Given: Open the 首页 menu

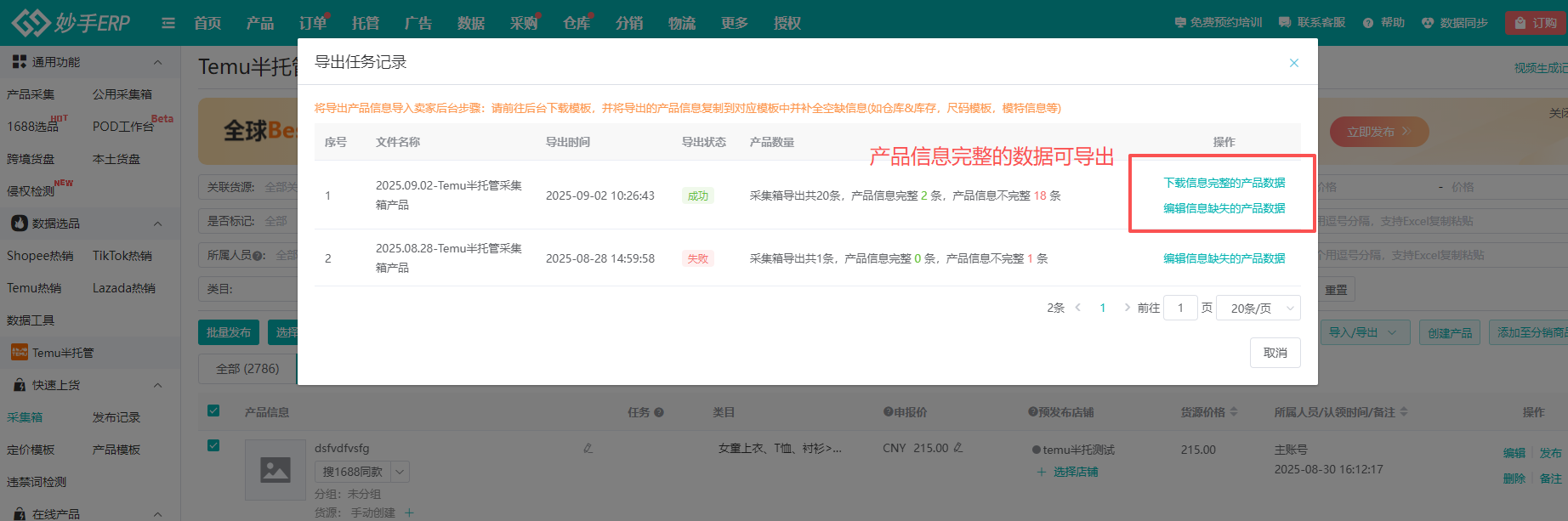Looking at the screenshot, I should (x=207, y=23).
